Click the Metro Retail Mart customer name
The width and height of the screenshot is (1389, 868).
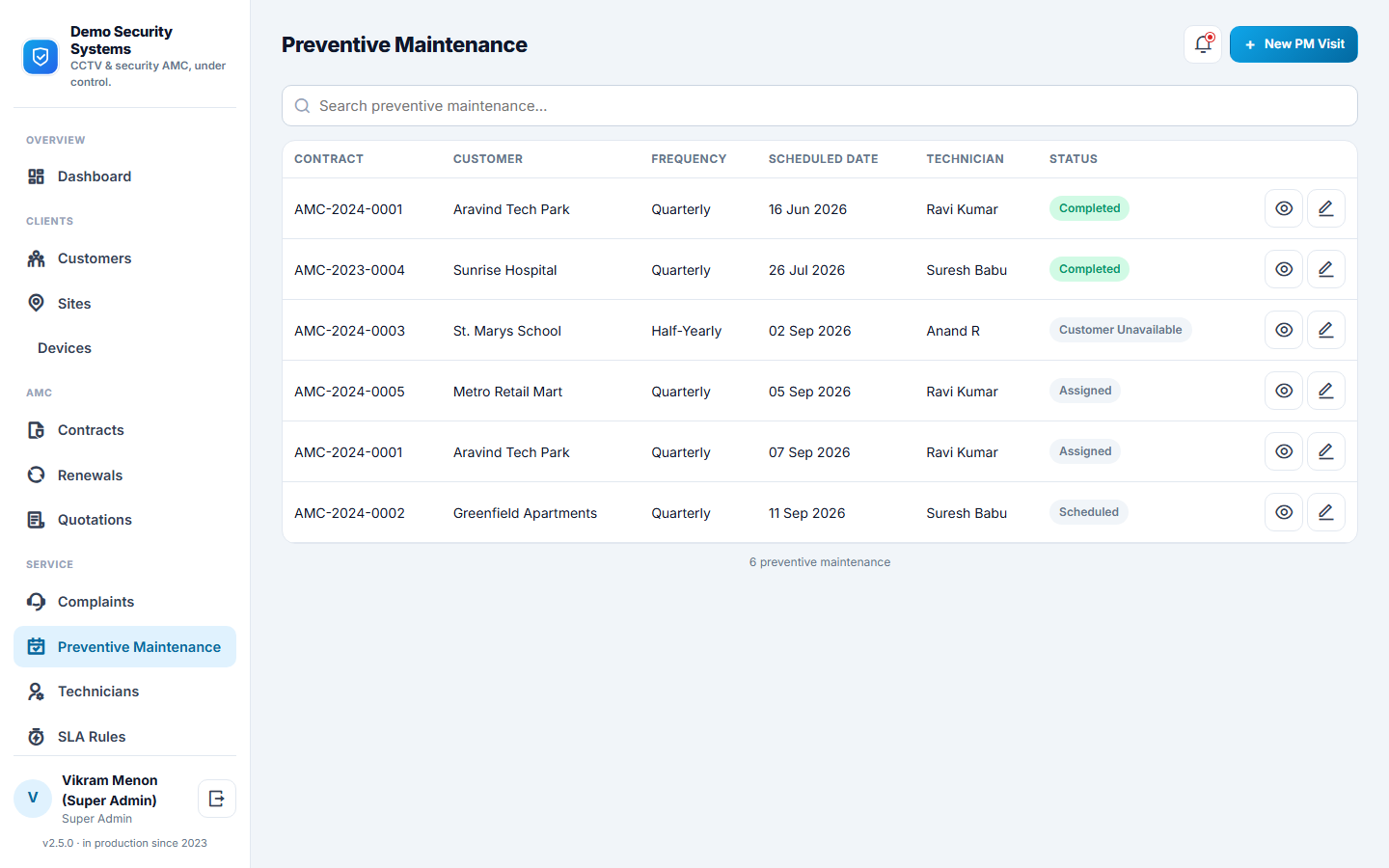click(x=507, y=392)
